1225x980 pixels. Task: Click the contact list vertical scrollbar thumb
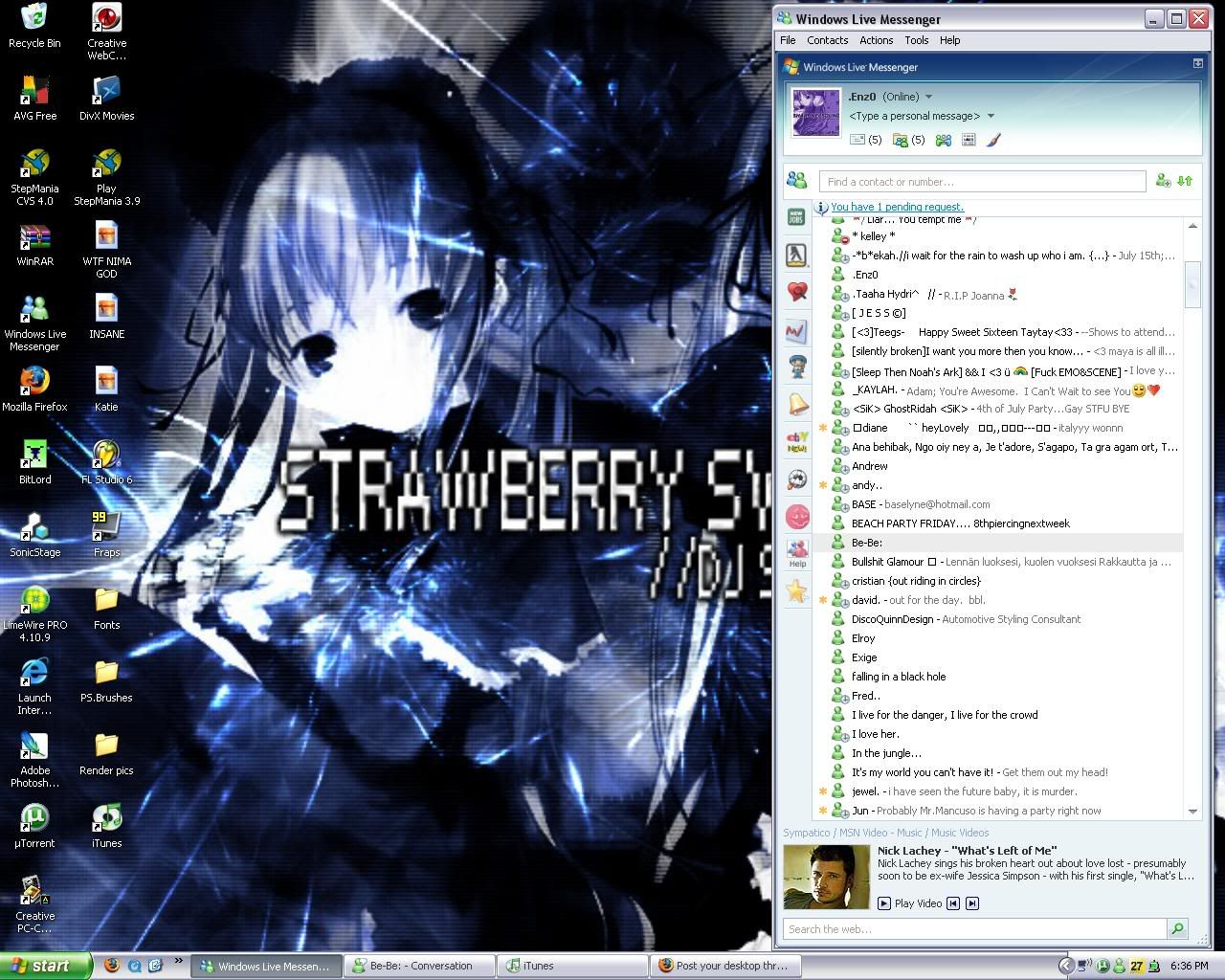pyautogui.click(x=1192, y=283)
